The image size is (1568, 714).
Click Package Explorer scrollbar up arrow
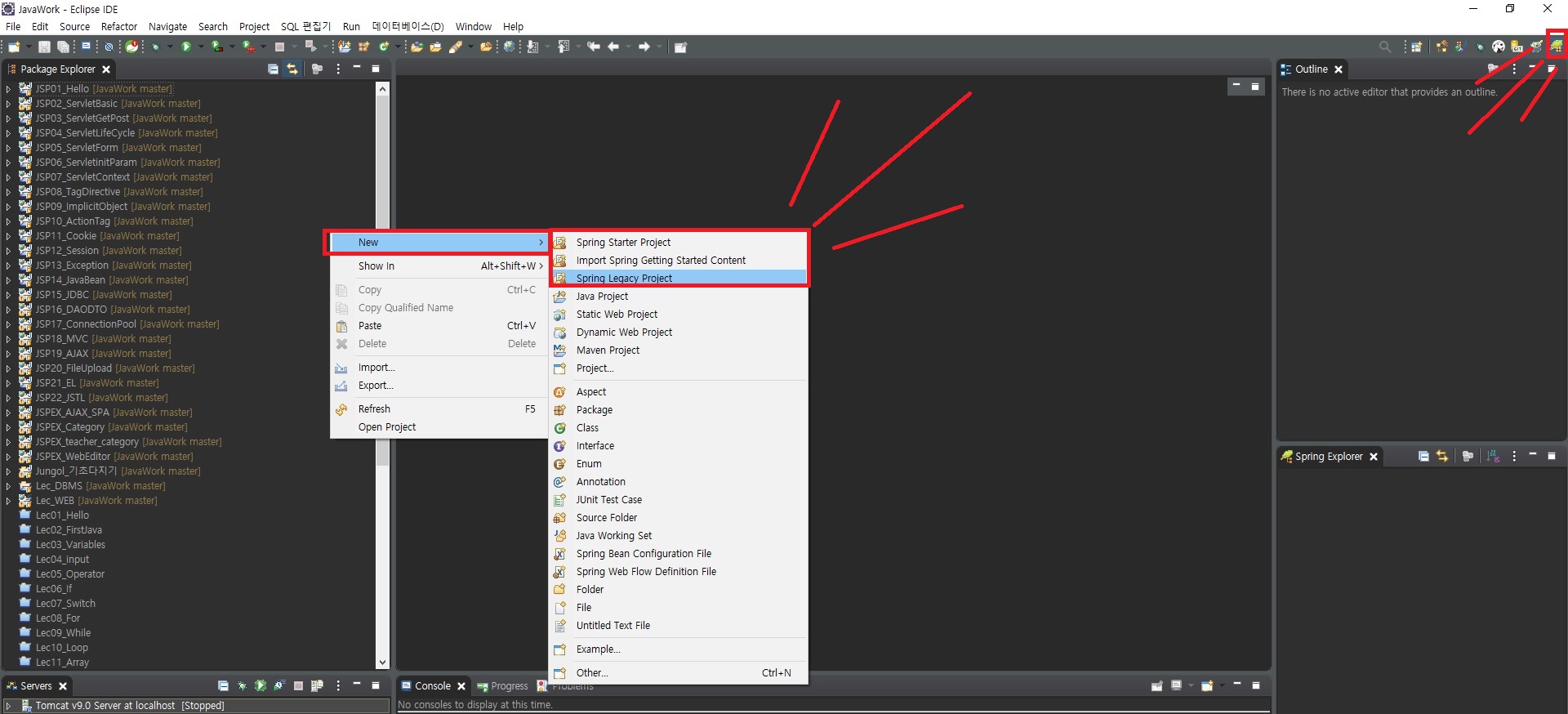click(x=382, y=88)
